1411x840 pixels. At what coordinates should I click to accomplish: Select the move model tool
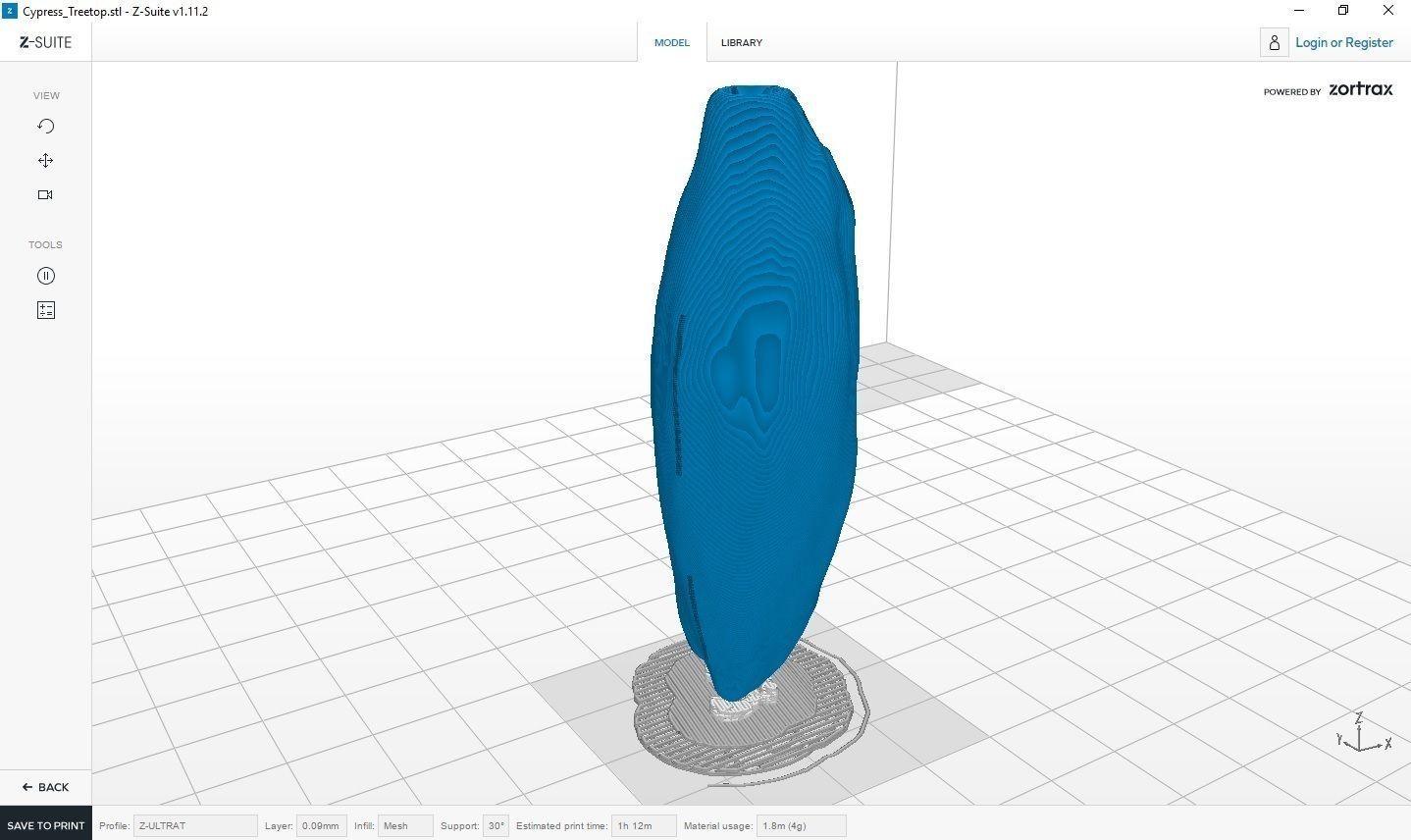coord(45,160)
